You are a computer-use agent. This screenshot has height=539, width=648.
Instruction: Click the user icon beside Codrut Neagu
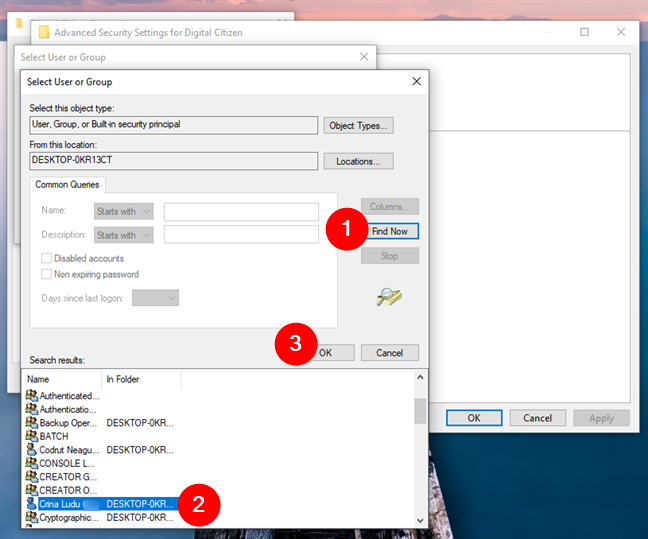[x=31, y=449]
